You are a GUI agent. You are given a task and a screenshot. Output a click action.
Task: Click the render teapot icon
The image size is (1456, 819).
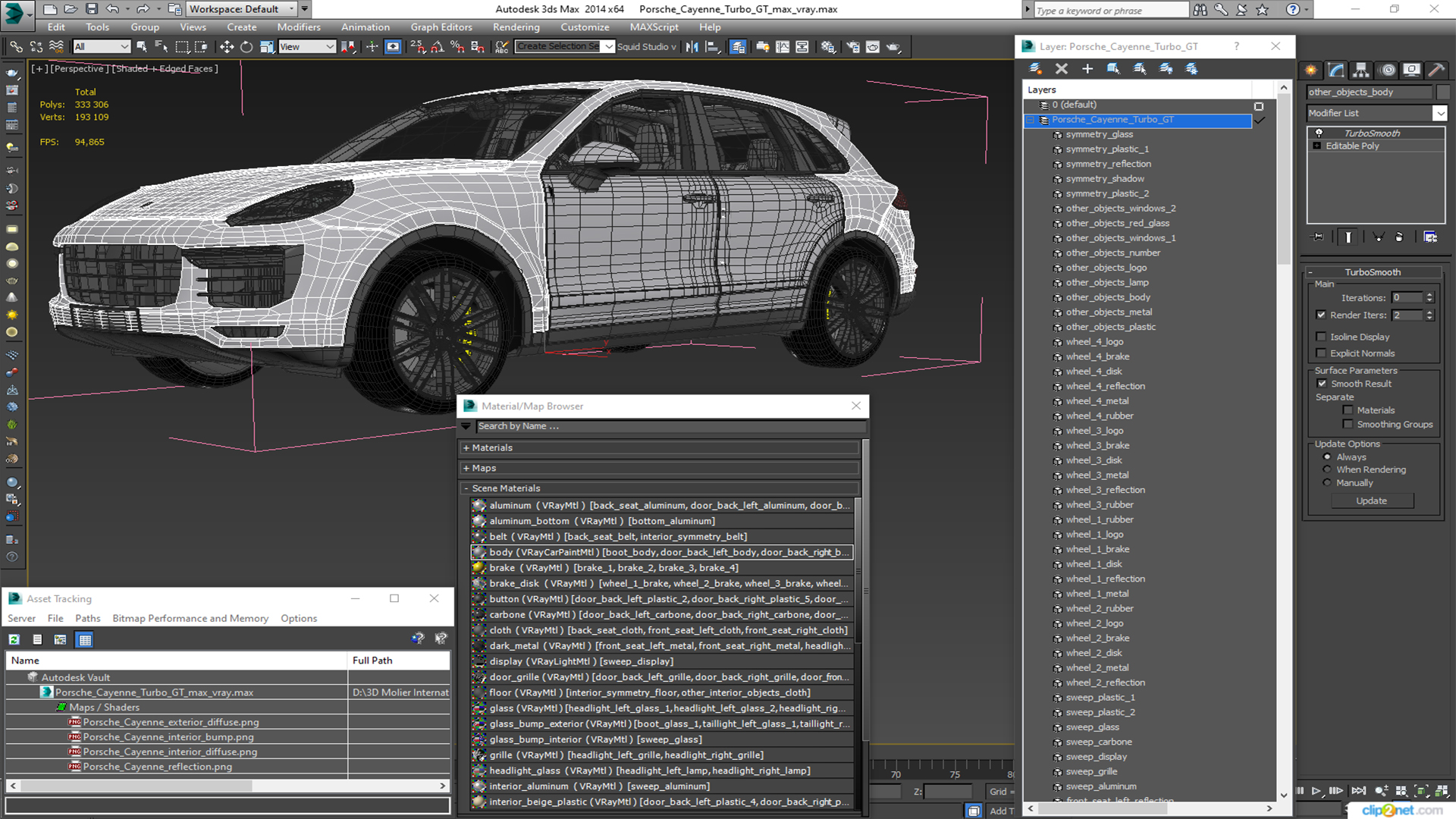pyautogui.click(x=893, y=47)
